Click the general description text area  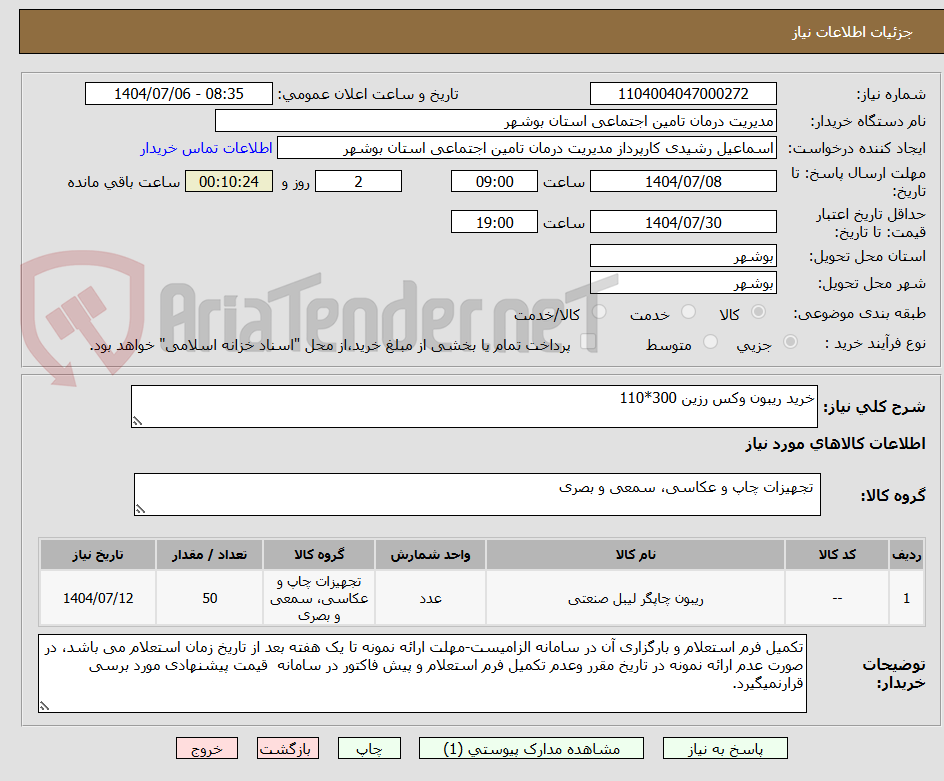pos(474,407)
